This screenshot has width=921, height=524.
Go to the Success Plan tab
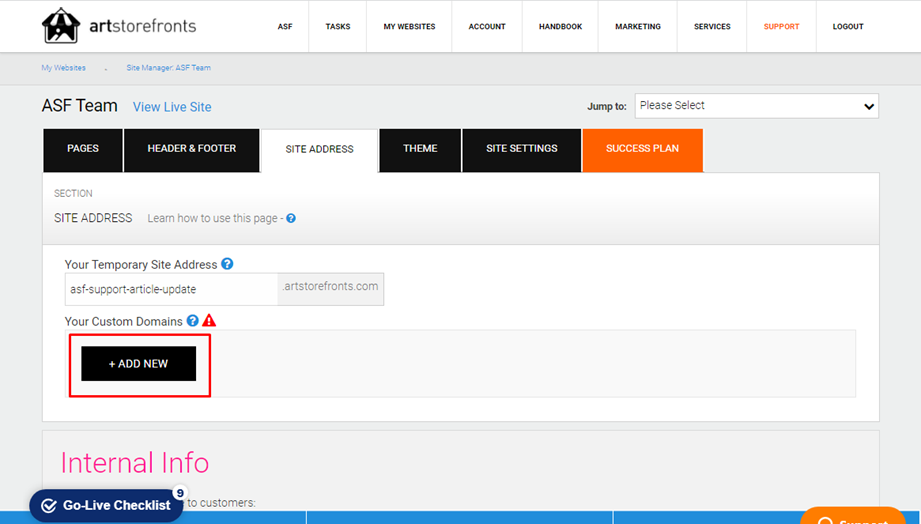pyautogui.click(x=643, y=150)
